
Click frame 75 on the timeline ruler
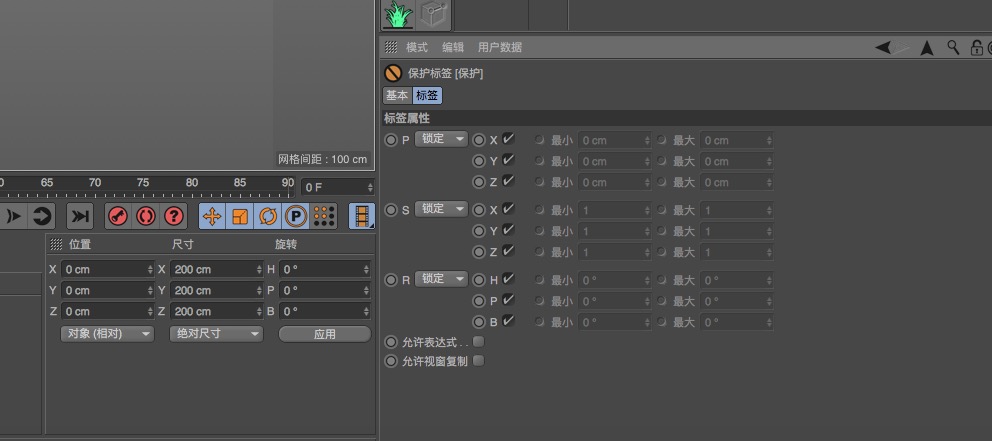(143, 183)
